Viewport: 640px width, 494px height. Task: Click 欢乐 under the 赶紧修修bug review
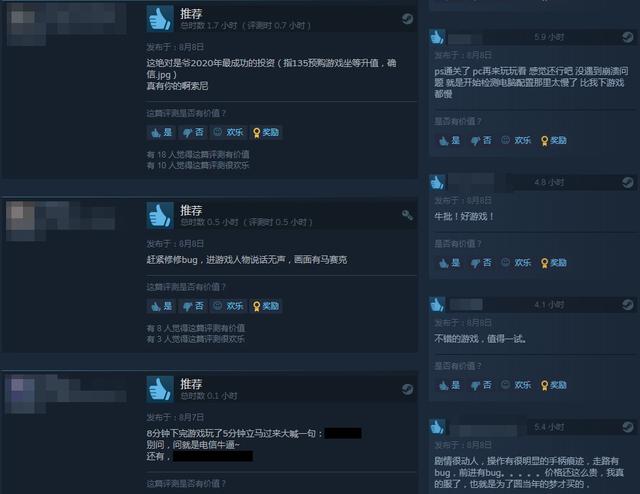point(229,306)
